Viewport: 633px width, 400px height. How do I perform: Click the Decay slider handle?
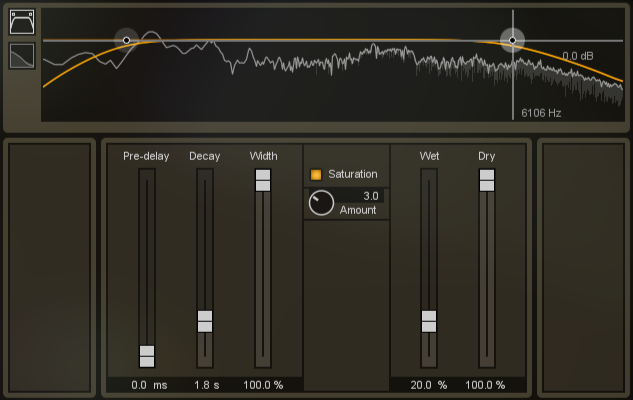click(205, 321)
